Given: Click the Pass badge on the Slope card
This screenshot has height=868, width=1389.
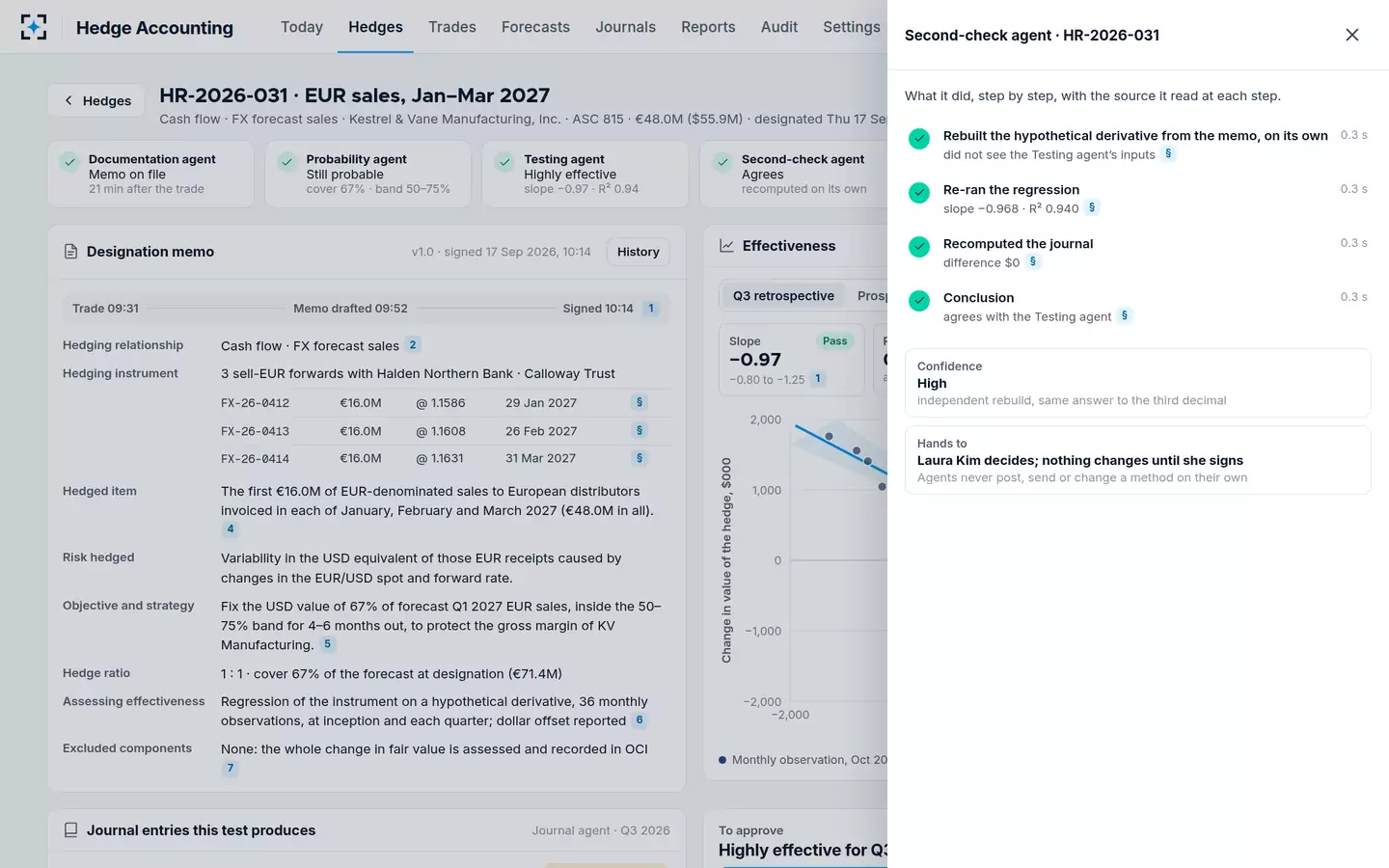Looking at the screenshot, I should (x=834, y=341).
